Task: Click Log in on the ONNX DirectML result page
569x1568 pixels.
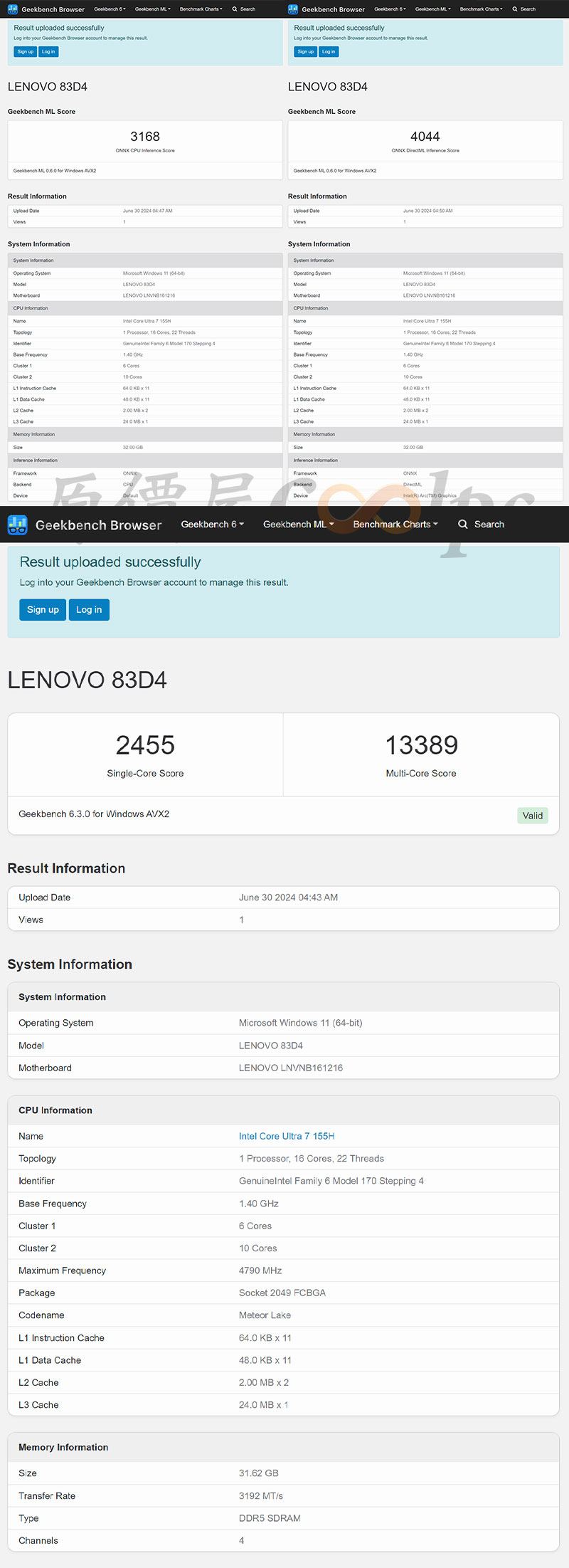Action: [329, 52]
